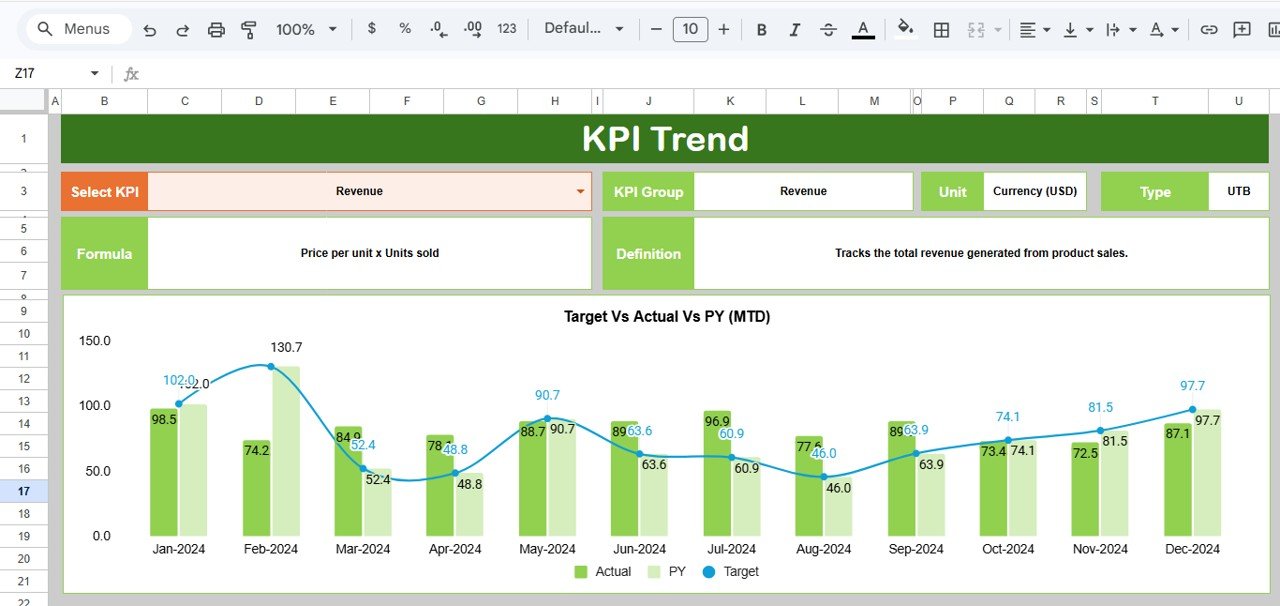This screenshot has height=606, width=1280.
Task: Open the number format 123 menu
Action: (x=507, y=29)
